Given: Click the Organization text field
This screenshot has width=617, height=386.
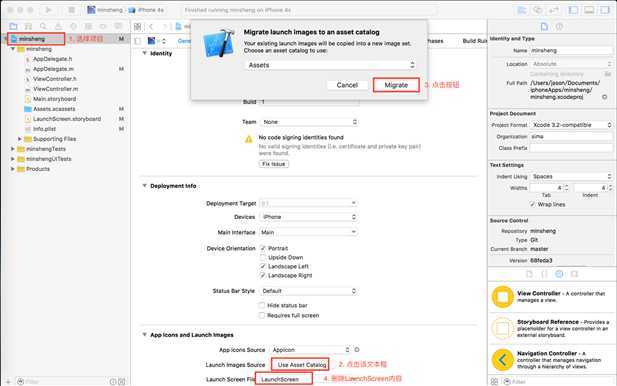Looking at the screenshot, I should pos(571,137).
